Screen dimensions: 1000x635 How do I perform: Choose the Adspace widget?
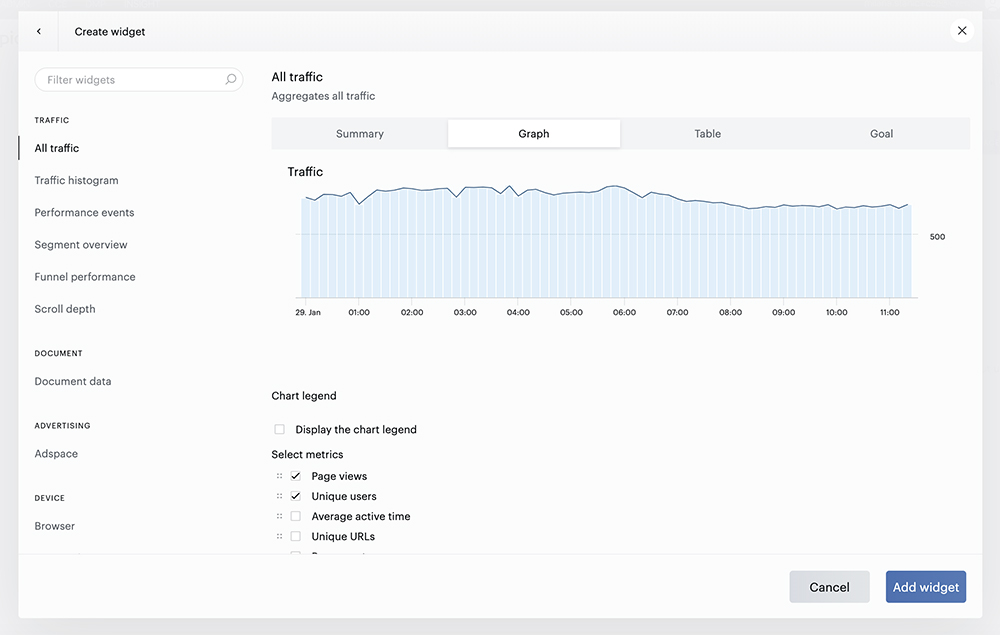click(56, 453)
